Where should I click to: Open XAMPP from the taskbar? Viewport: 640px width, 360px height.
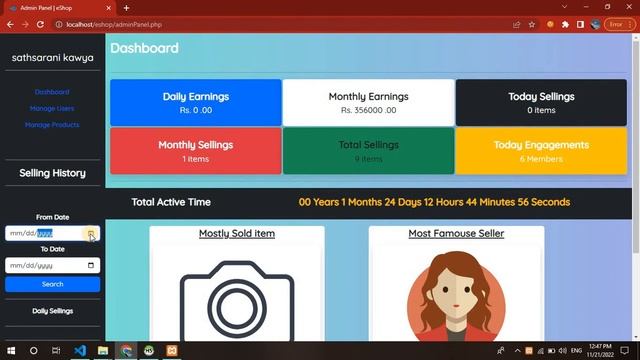(x=172, y=351)
